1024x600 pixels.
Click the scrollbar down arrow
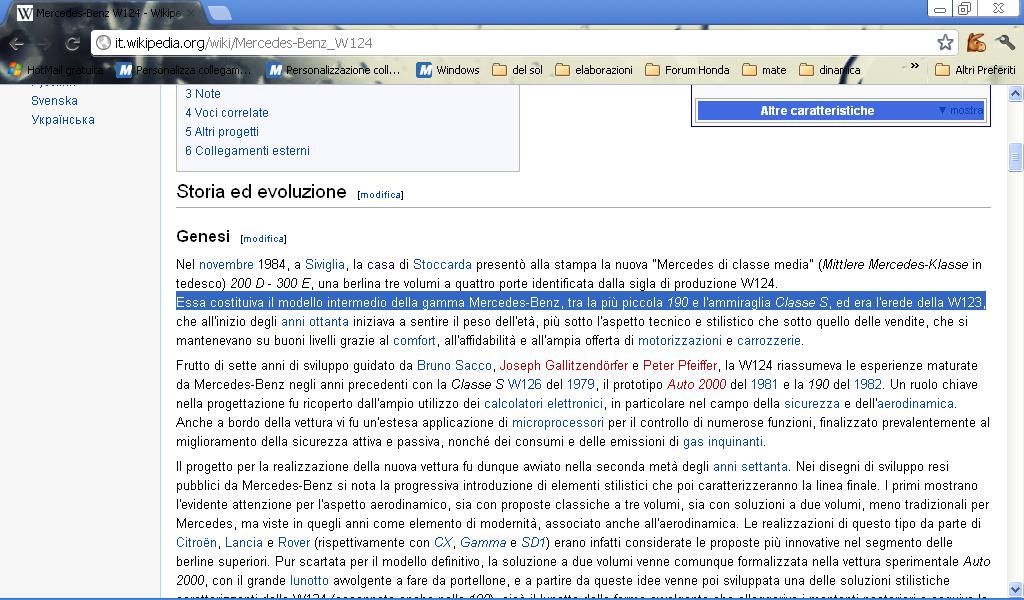(x=1016, y=588)
